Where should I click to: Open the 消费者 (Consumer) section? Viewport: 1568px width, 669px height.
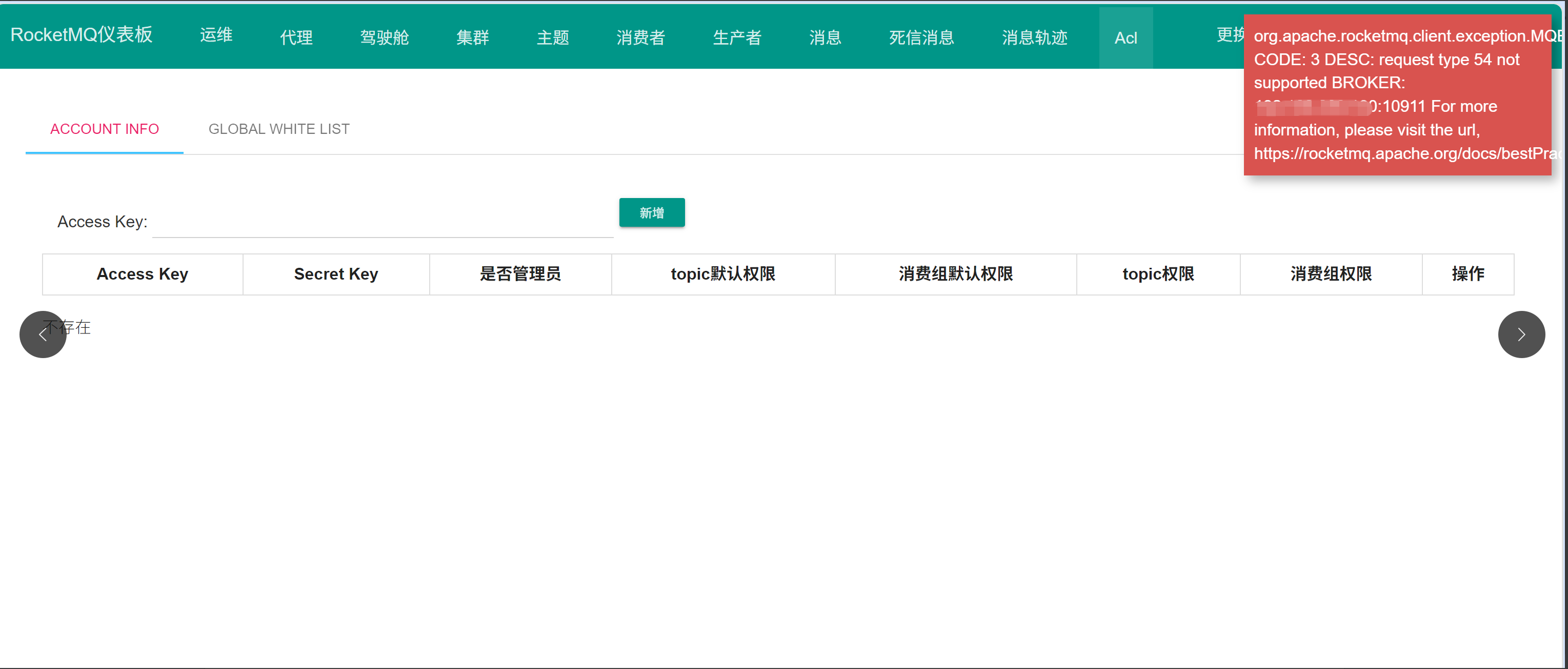click(x=640, y=37)
